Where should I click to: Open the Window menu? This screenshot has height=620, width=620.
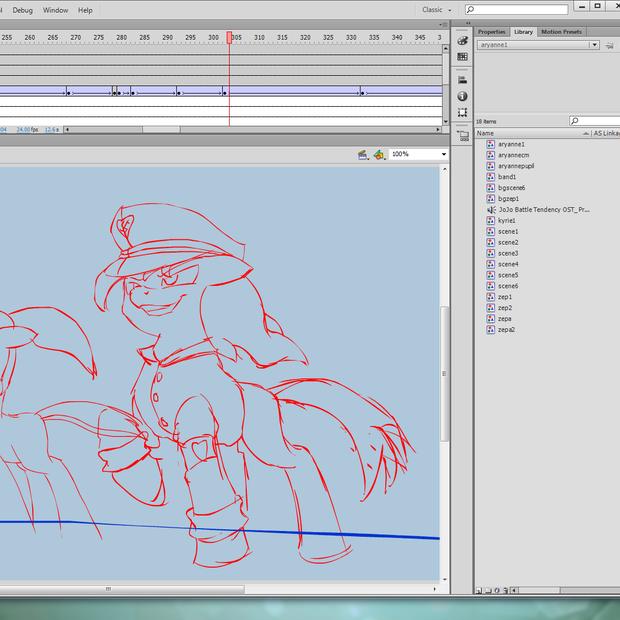[56, 10]
